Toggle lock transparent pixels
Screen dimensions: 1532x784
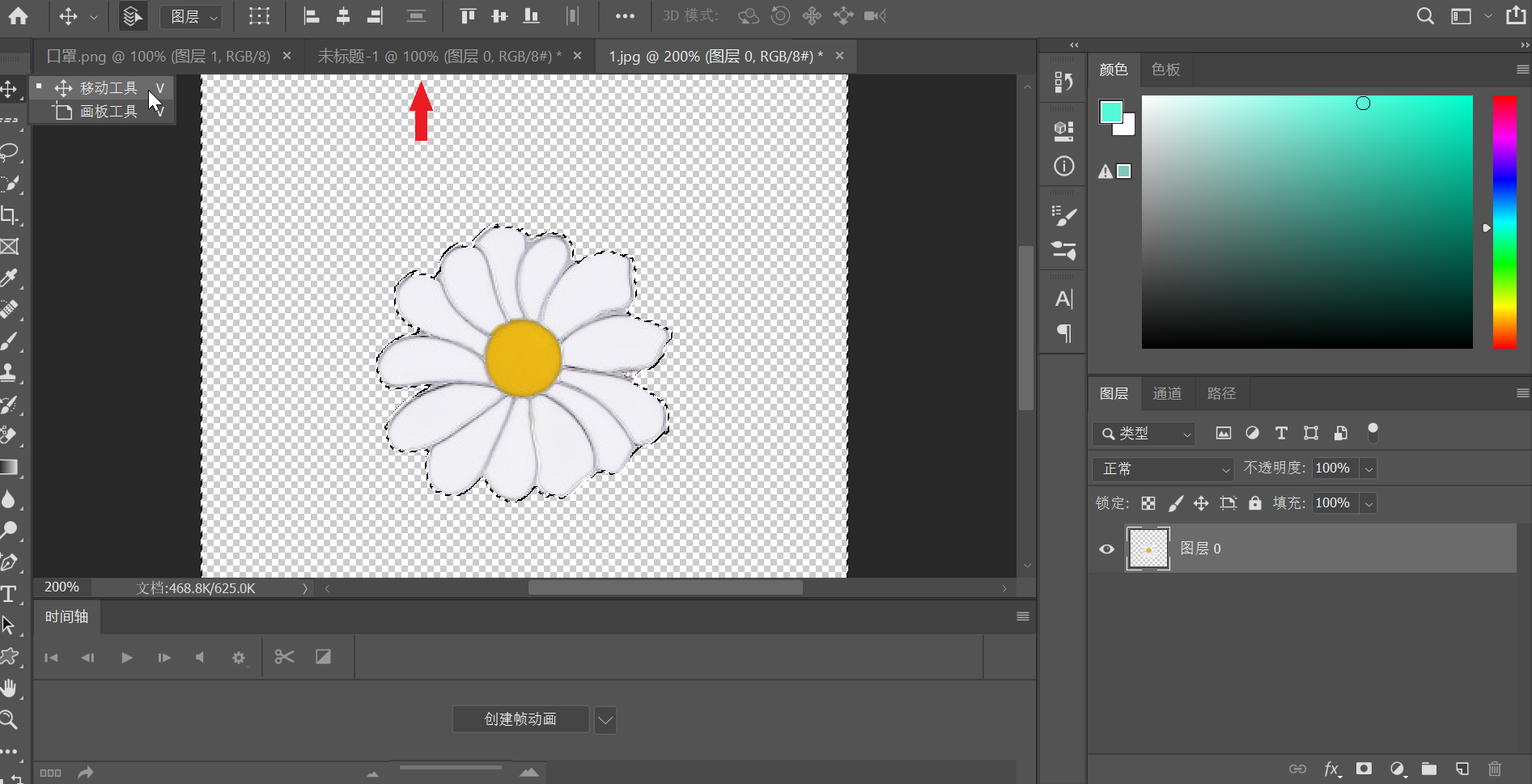[1148, 503]
